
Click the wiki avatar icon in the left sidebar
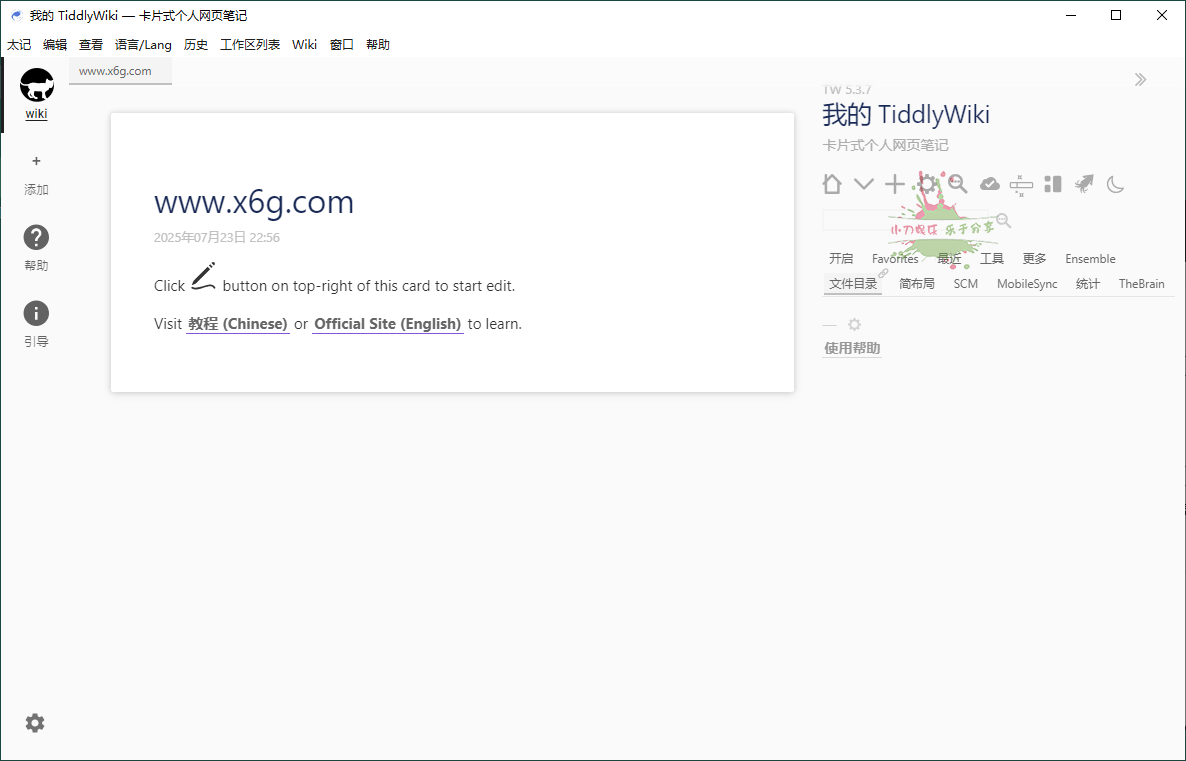click(36, 86)
